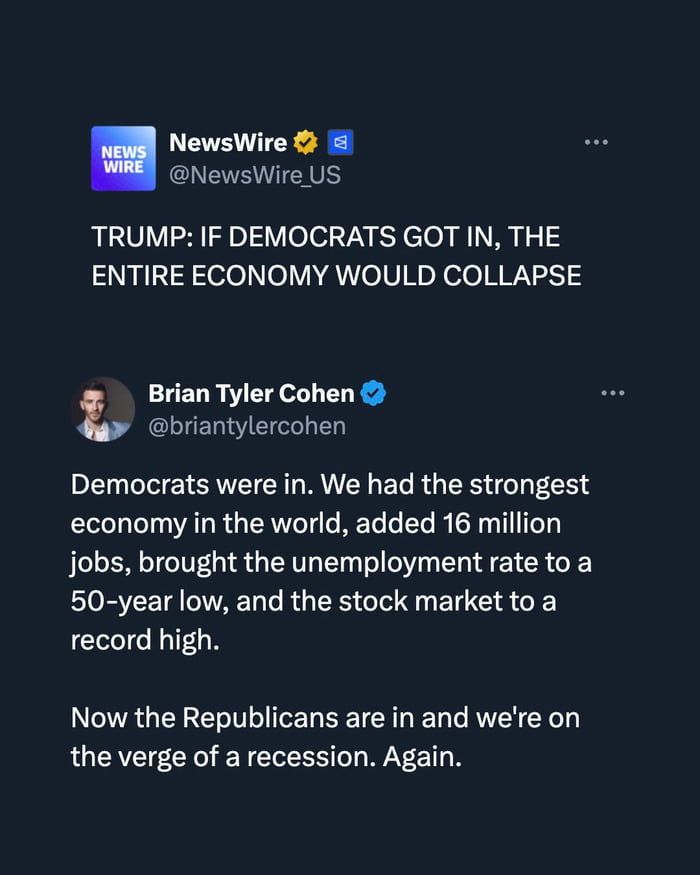700x875 pixels.
Task: Click the @briantylercohen handle
Action: pos(247,426)
